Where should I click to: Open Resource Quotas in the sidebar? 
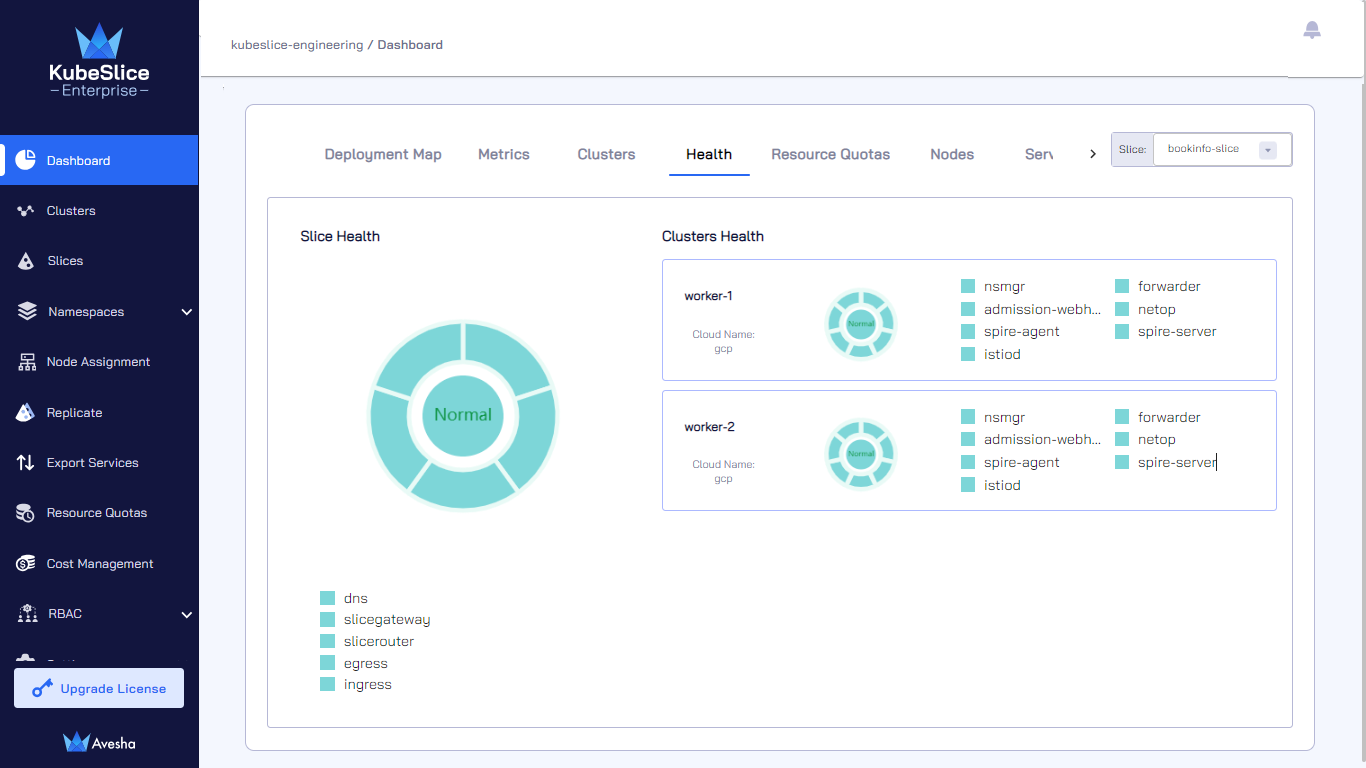tap(99, 513)
